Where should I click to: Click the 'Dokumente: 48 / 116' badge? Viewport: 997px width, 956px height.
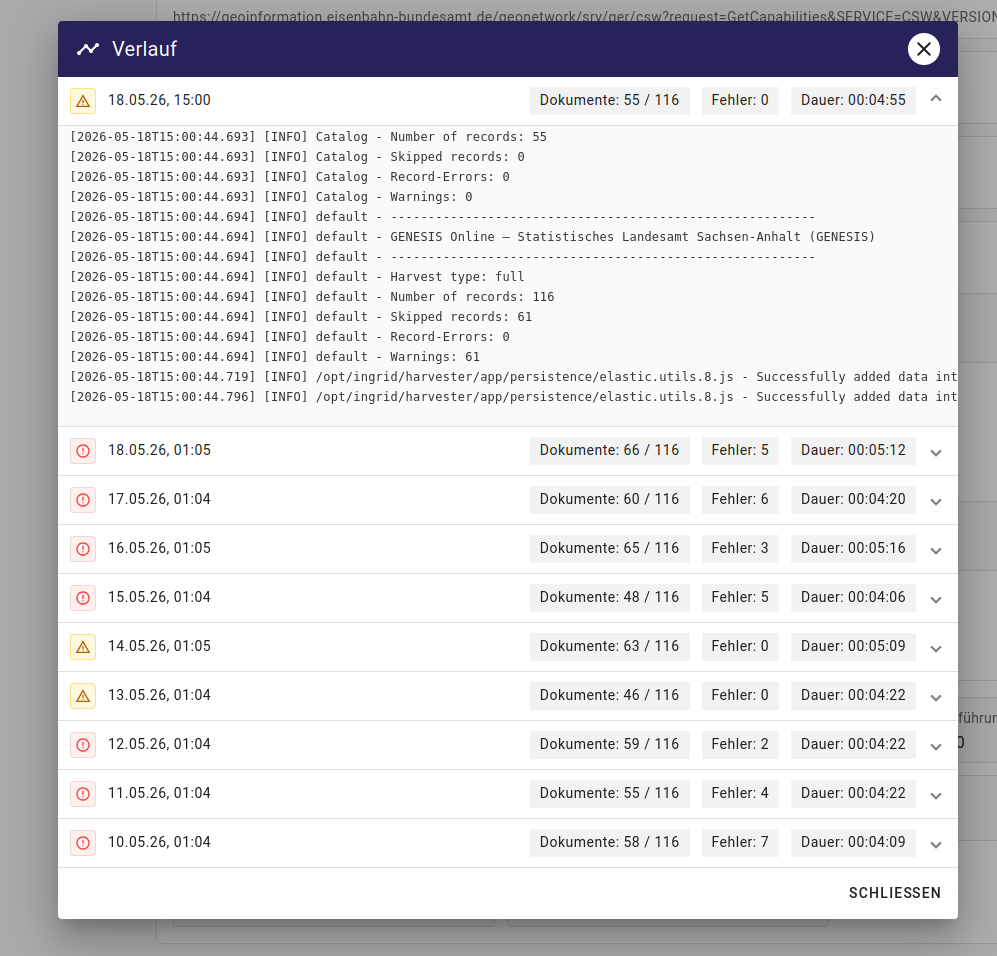pyautogui.click(x=609, y=597)
